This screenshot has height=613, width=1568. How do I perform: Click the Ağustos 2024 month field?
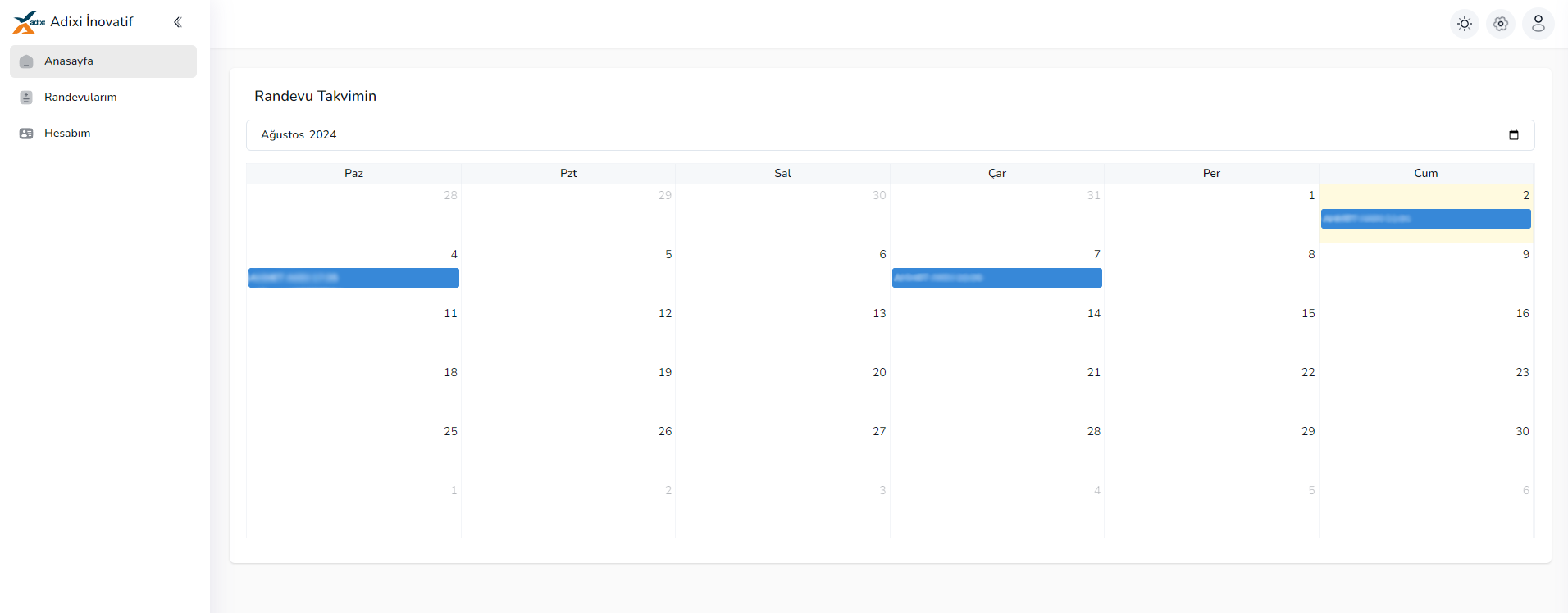click(x=891, y=135)
